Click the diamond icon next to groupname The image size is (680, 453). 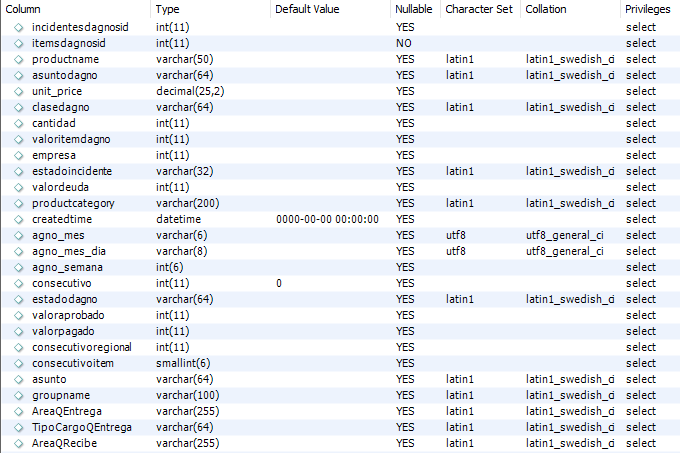pos(18,395)
